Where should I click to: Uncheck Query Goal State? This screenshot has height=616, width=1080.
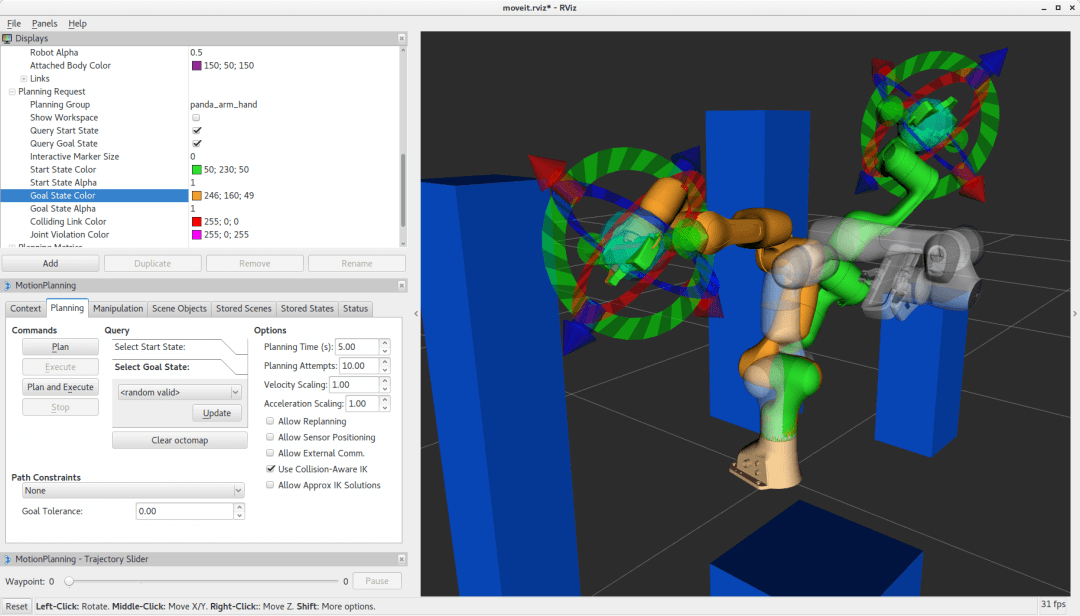coord(196,143)
